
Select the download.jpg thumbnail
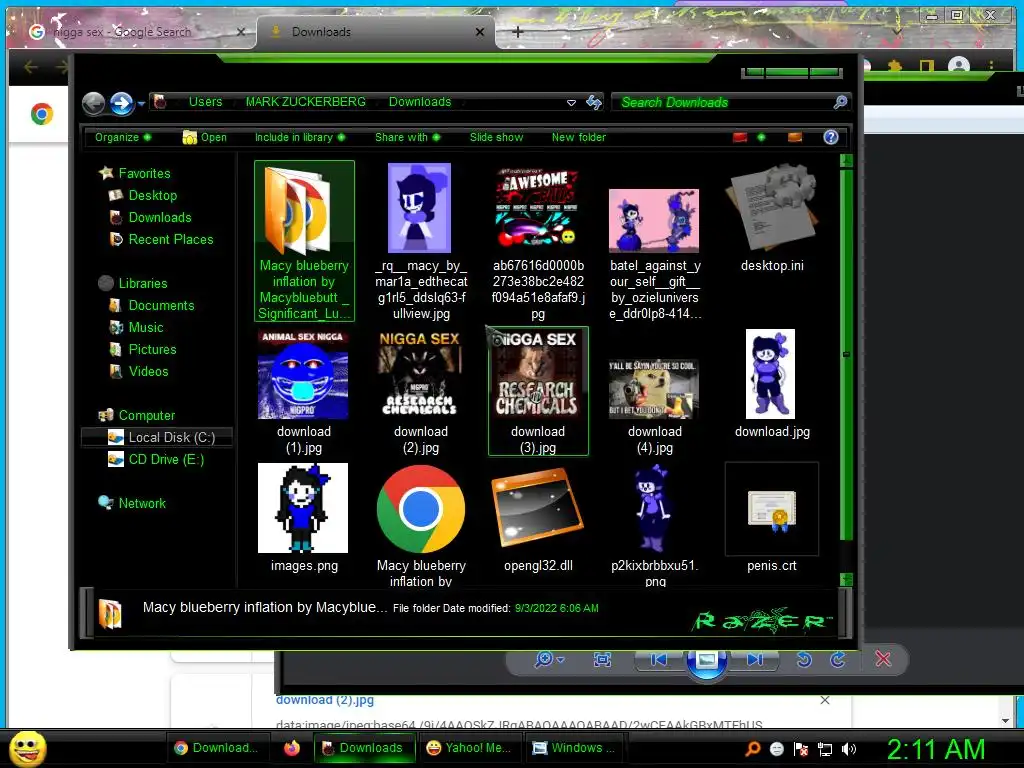[x=772, y=384]
